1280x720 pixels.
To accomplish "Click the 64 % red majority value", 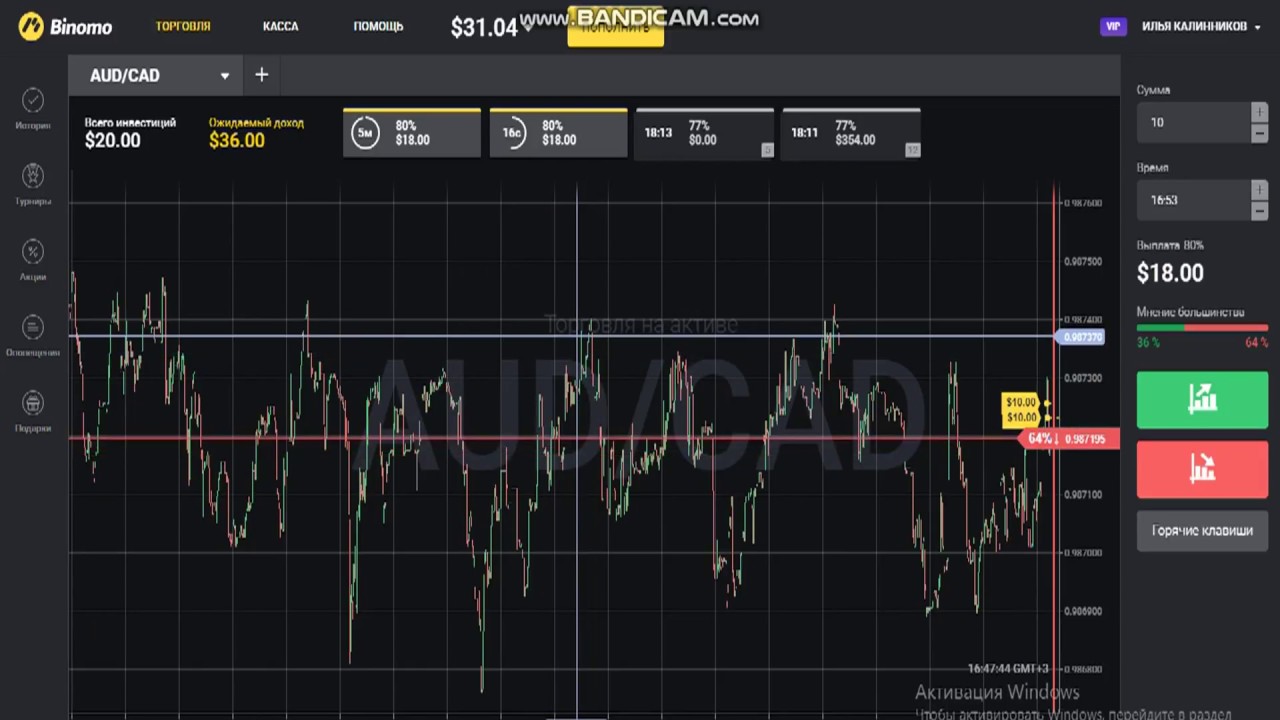I will (x=1256, y=343).
